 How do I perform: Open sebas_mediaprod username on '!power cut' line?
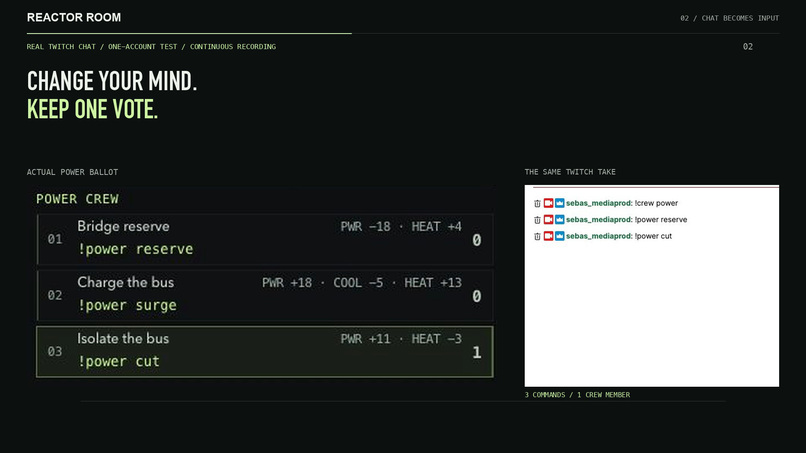tap(599, 236)
